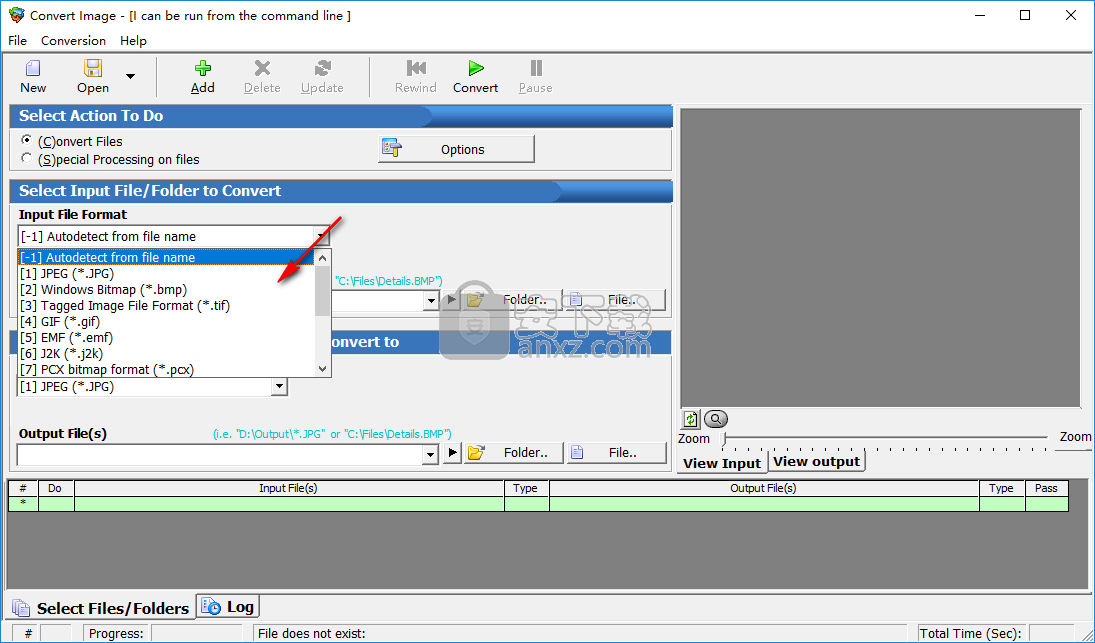Open the output format JPEG dropdown
Image resolution: width=1095 pixels, height=643 pixels.
point(279,387)
